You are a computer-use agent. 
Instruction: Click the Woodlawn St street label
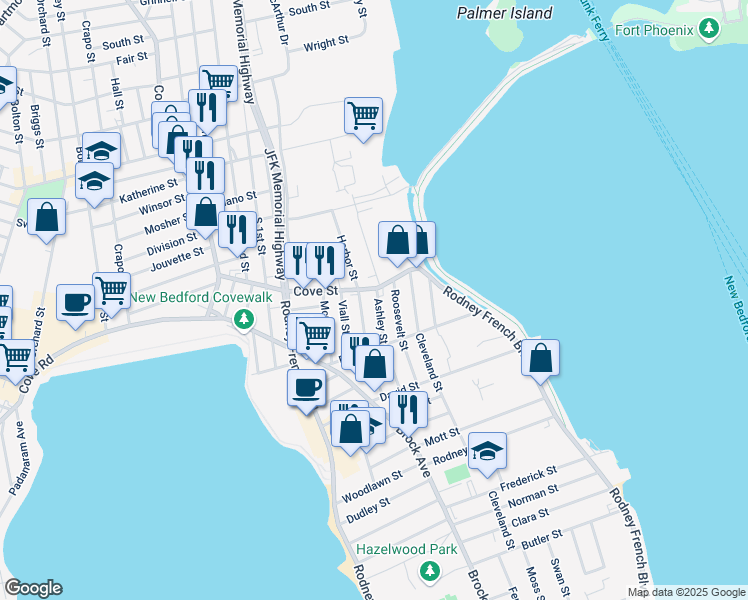coord(372,486)
